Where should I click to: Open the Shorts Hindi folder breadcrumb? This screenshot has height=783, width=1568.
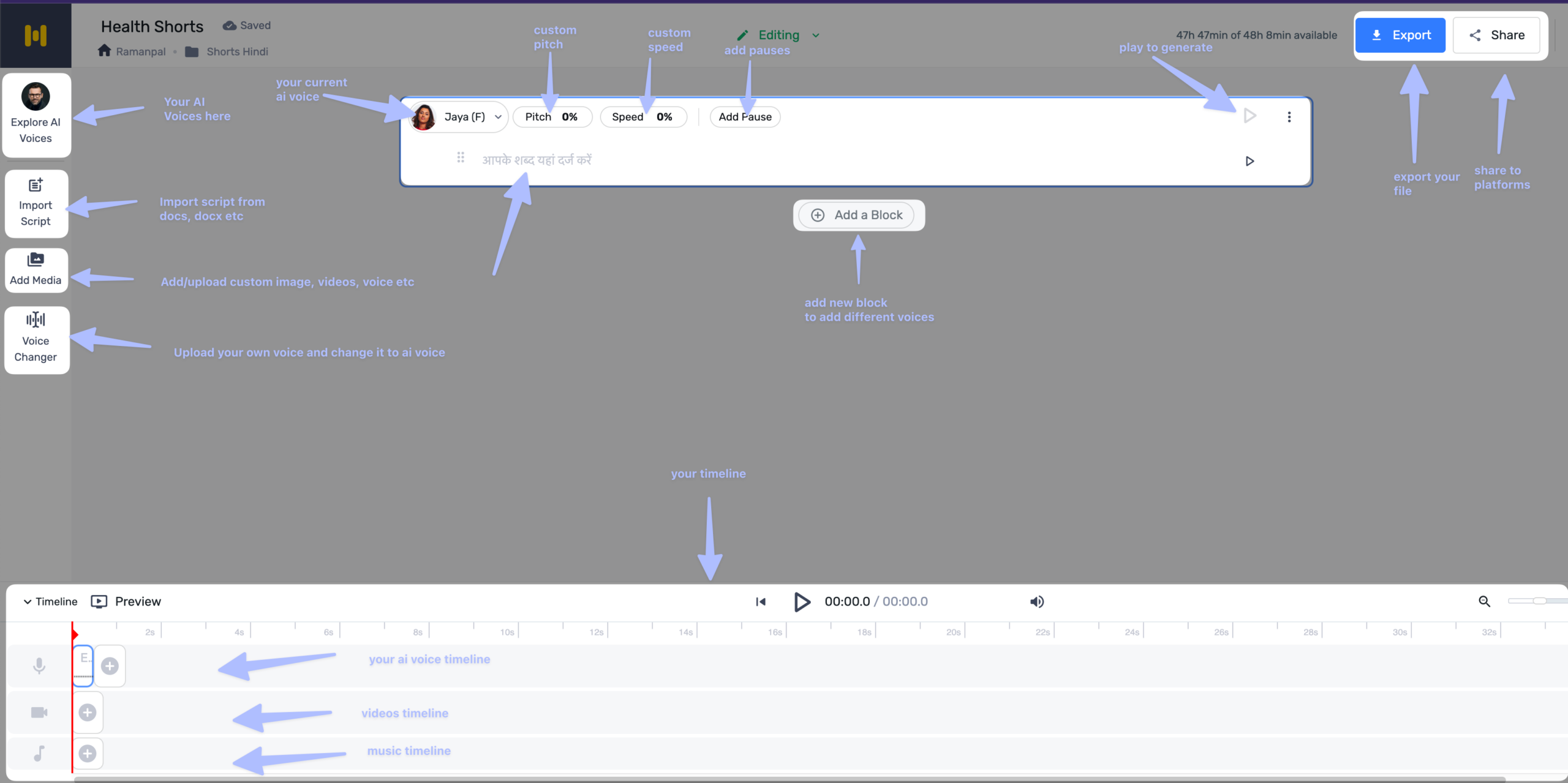tap(236, 52)
